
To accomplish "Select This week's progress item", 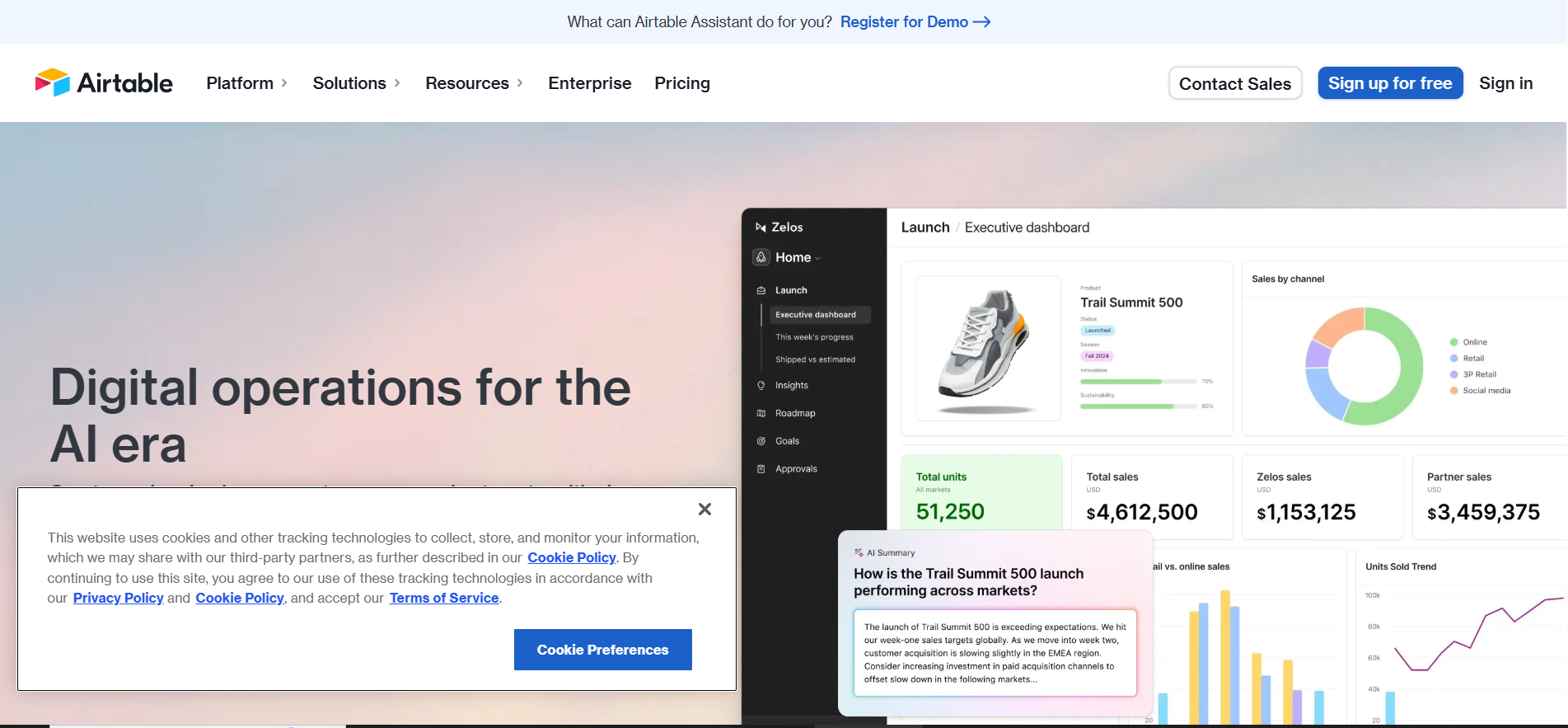I will (814, 337).
